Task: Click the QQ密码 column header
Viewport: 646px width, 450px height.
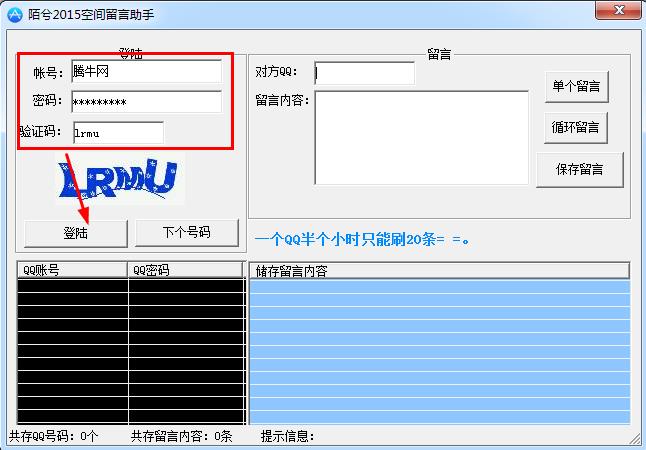Action: 186,270
